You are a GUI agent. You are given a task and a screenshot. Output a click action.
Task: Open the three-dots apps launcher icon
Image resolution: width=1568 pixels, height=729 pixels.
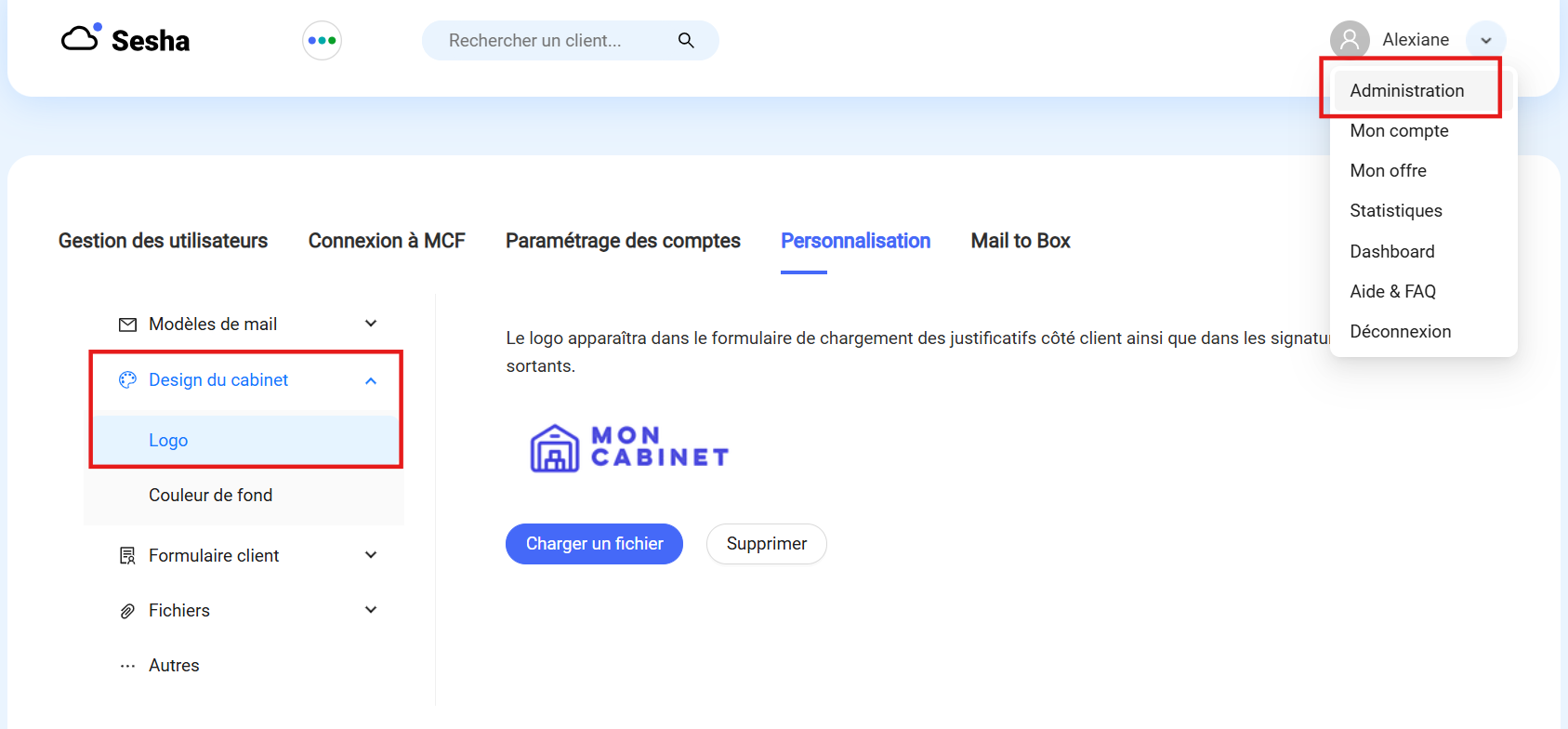pos(322,41)
